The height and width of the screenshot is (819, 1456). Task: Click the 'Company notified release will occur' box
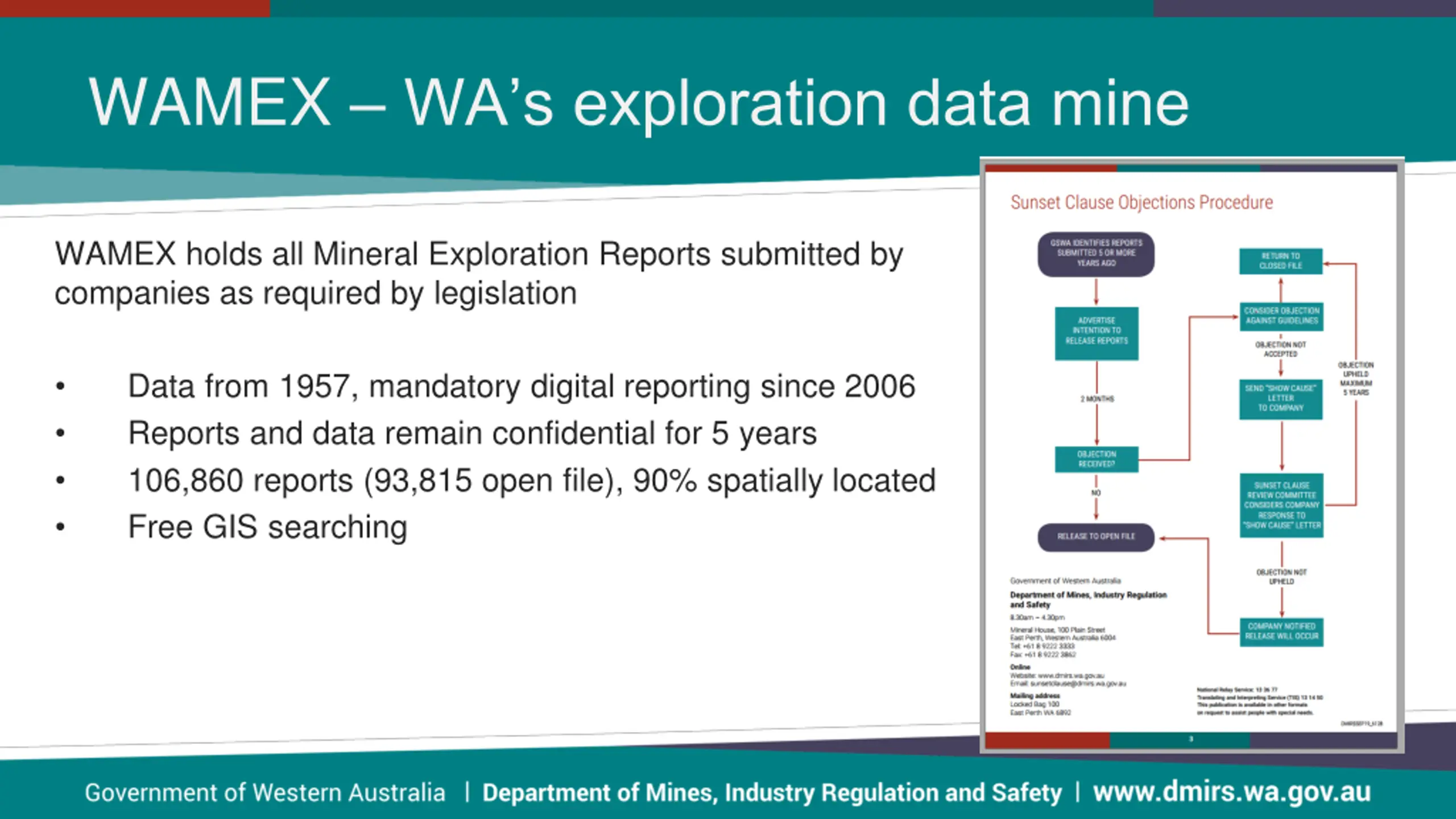[1281, 632]
